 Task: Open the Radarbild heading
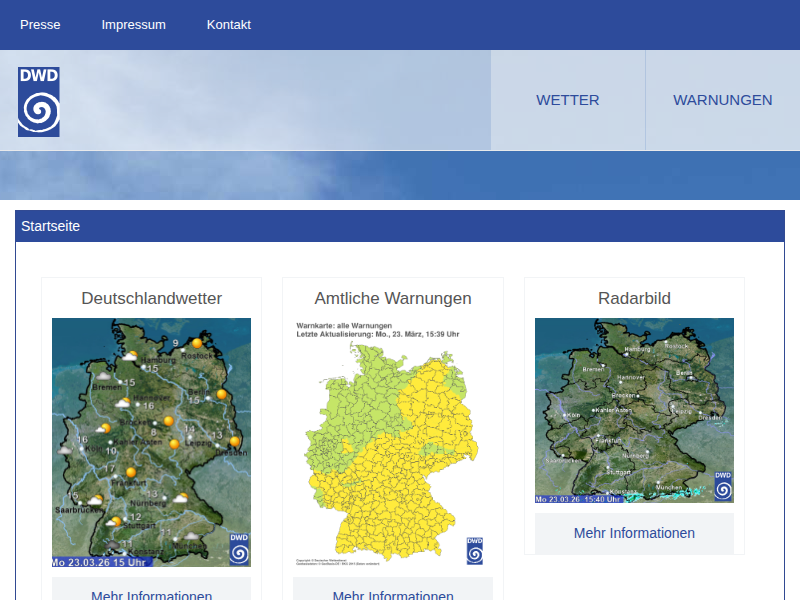[x=634, y=298]
